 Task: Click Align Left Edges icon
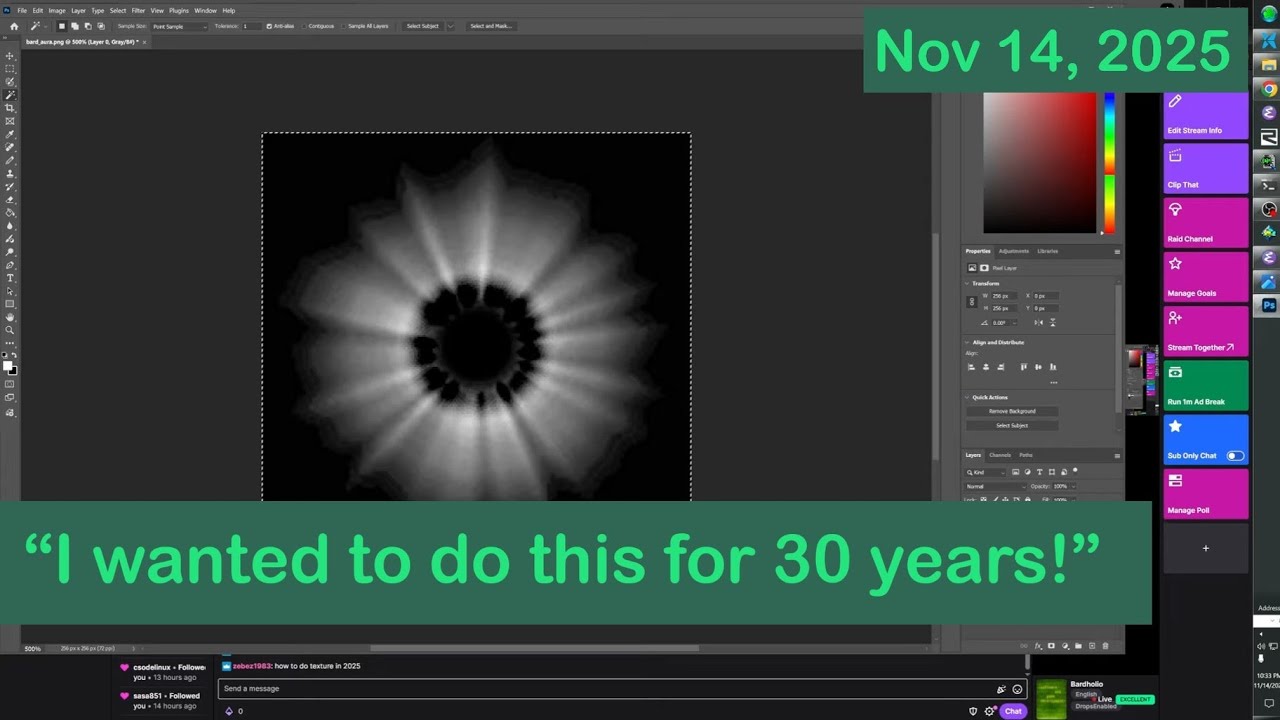click(x=972, y=367)
